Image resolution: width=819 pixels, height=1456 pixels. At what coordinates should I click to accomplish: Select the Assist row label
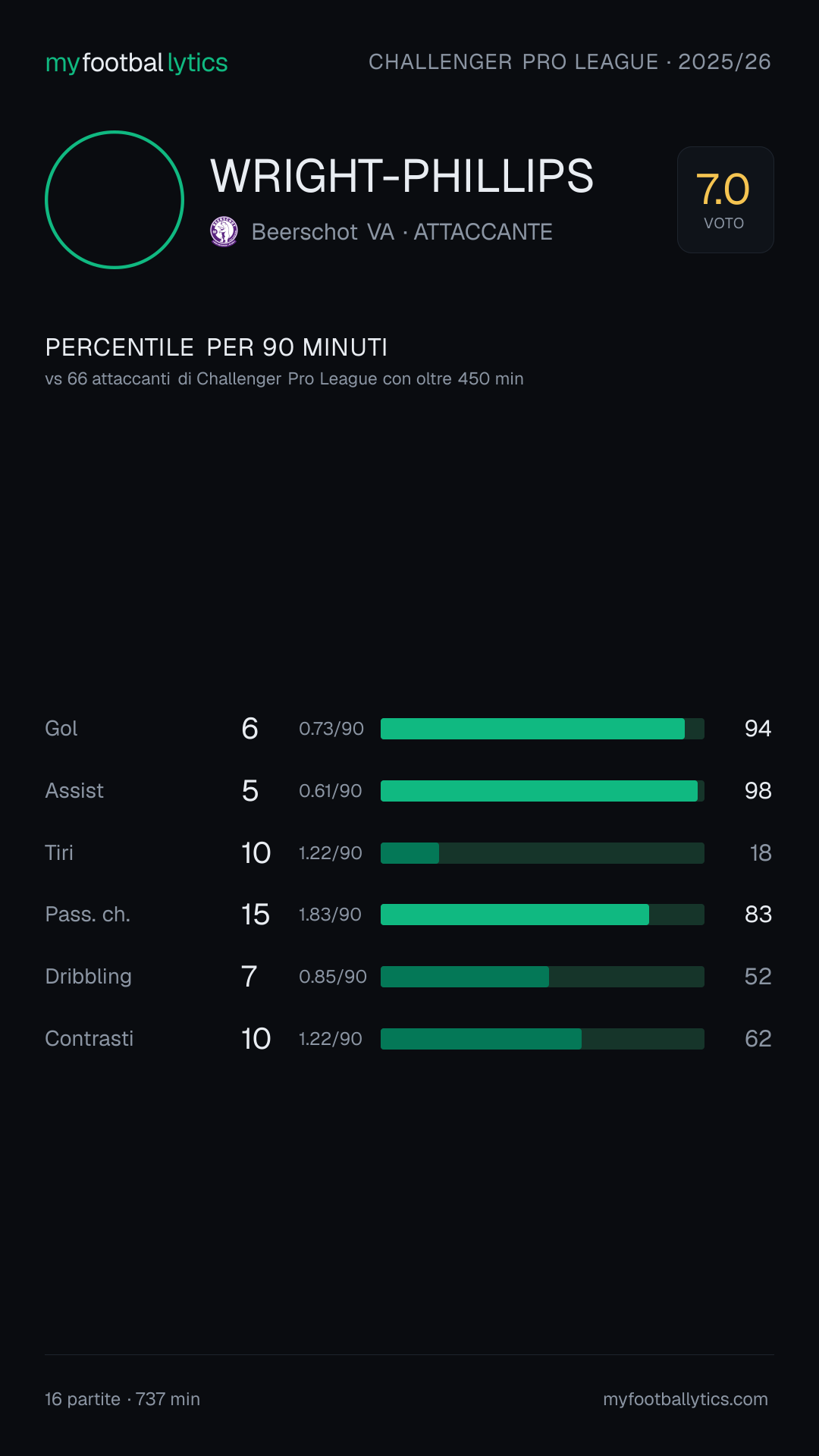pos(74,791)
